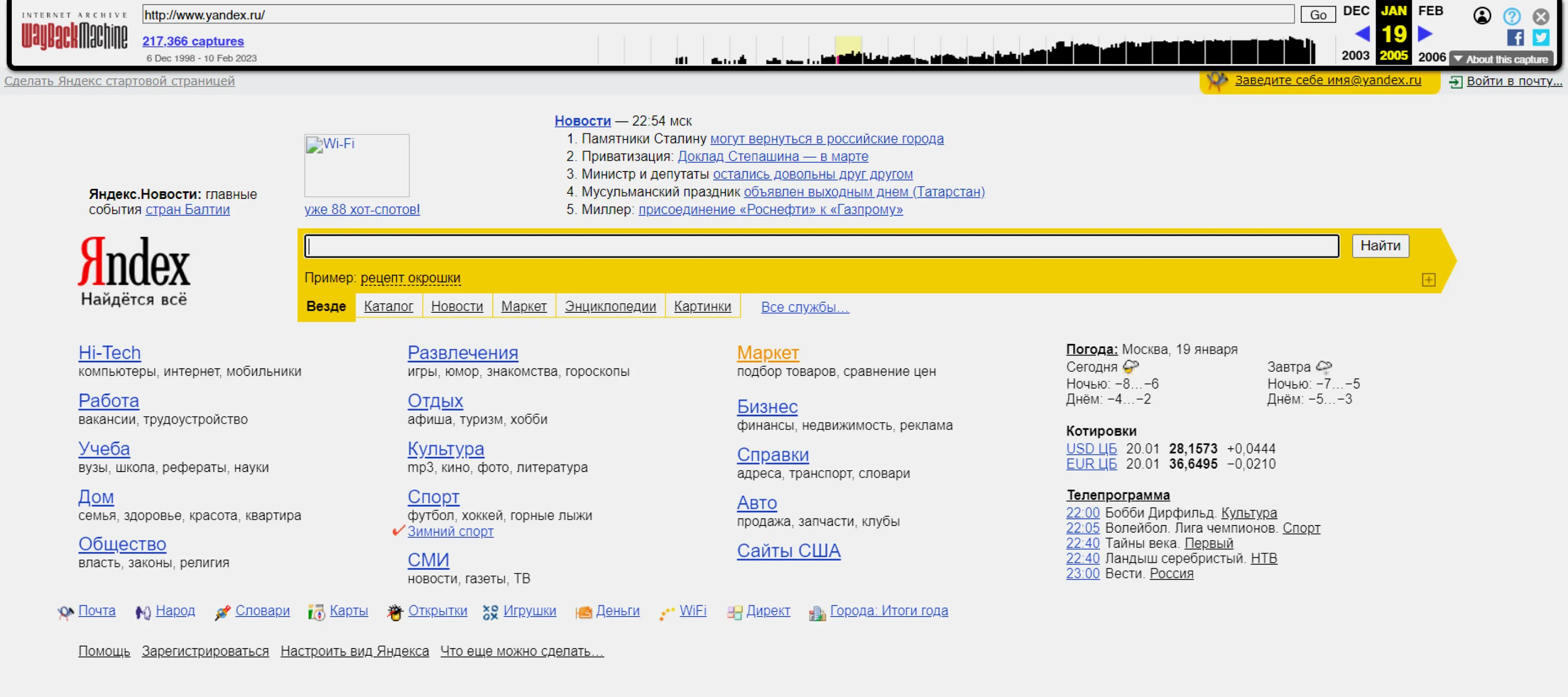Click the Народ service icon
The image size is (1568, 697).
point(143,612)
